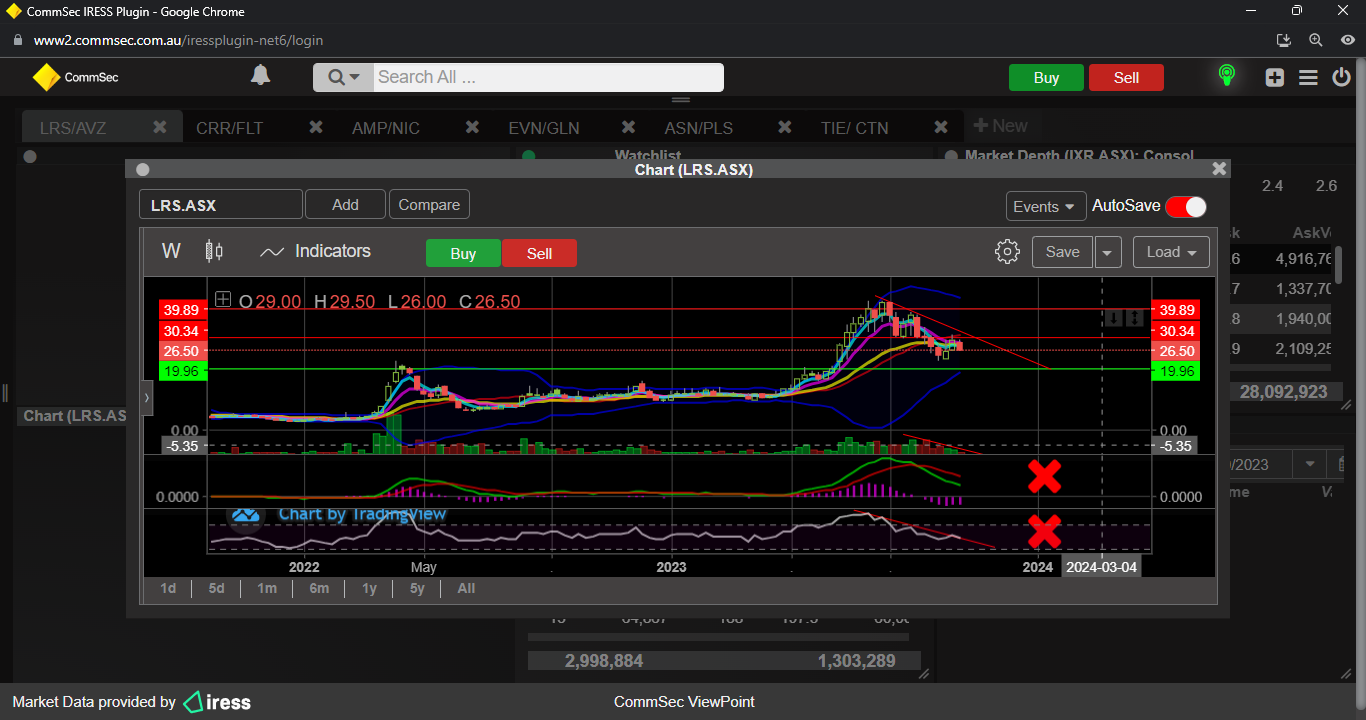
Task: Expand the Events dropdown
Action: pyautogui.click(x=1045, y=206)
